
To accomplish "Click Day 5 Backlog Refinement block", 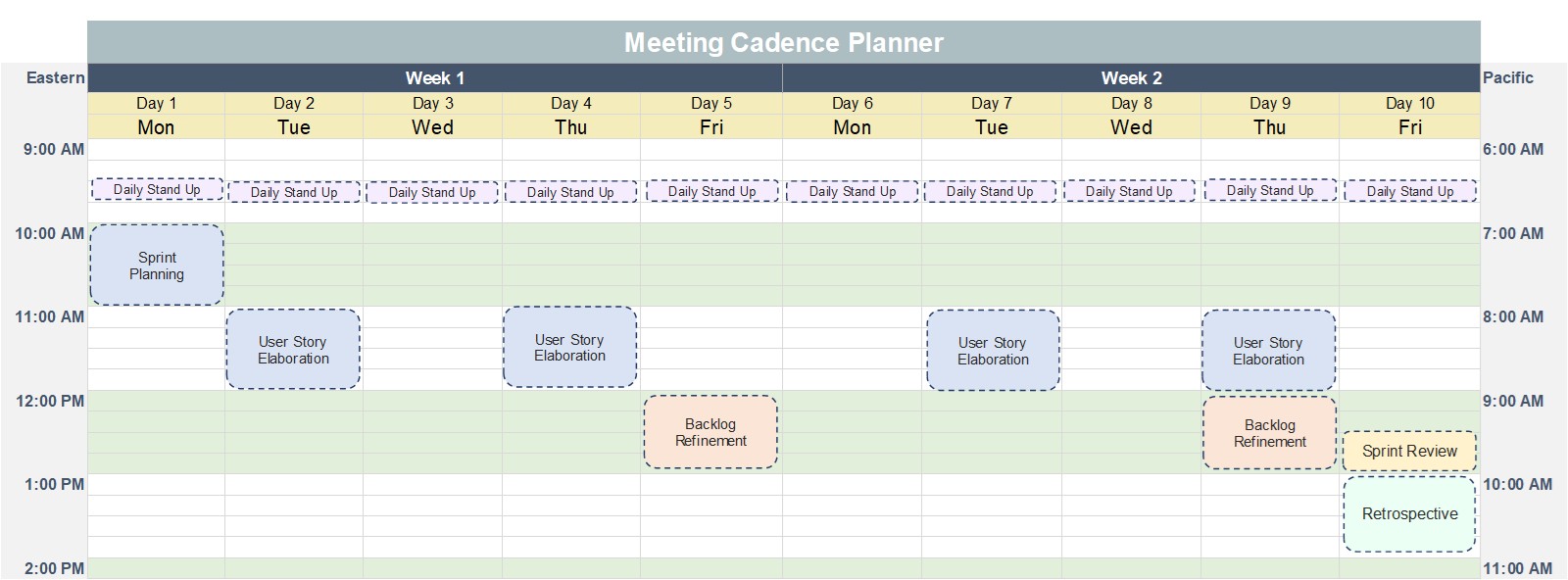I will (x=710, y=432).
